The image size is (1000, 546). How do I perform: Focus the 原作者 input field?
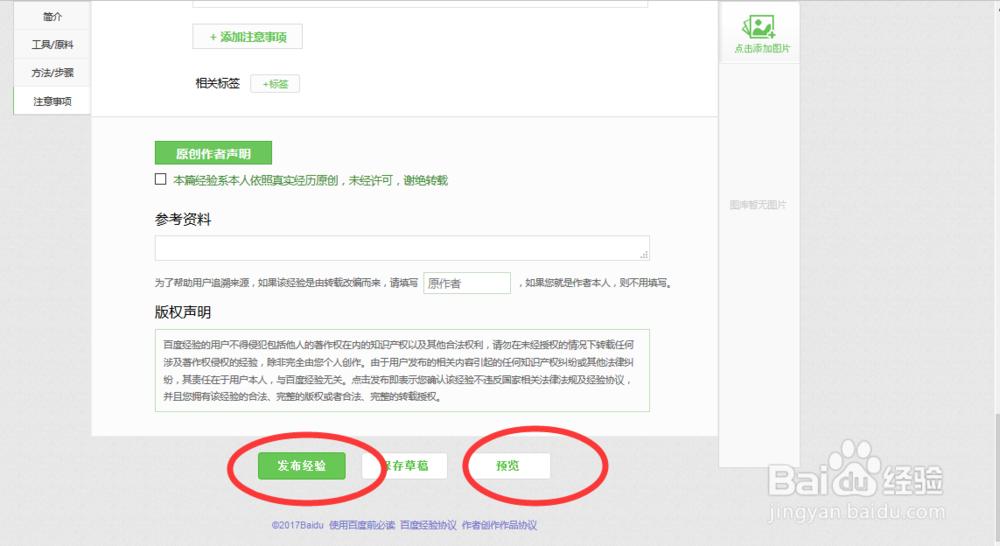467,283
